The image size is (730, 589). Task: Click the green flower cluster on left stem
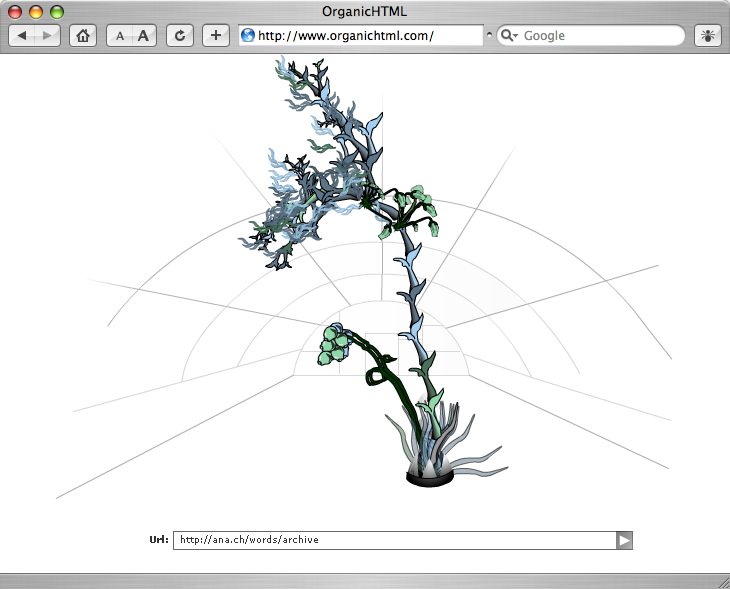(334, 344)
